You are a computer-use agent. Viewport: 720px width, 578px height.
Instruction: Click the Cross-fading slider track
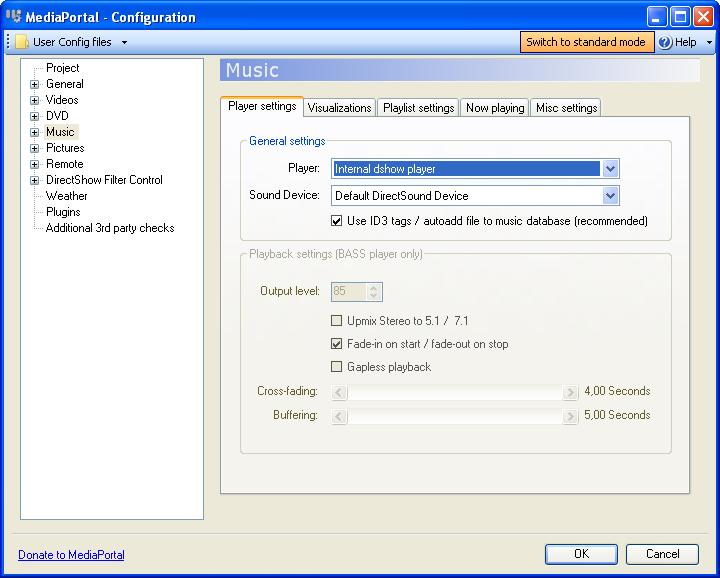pos(455,392)
